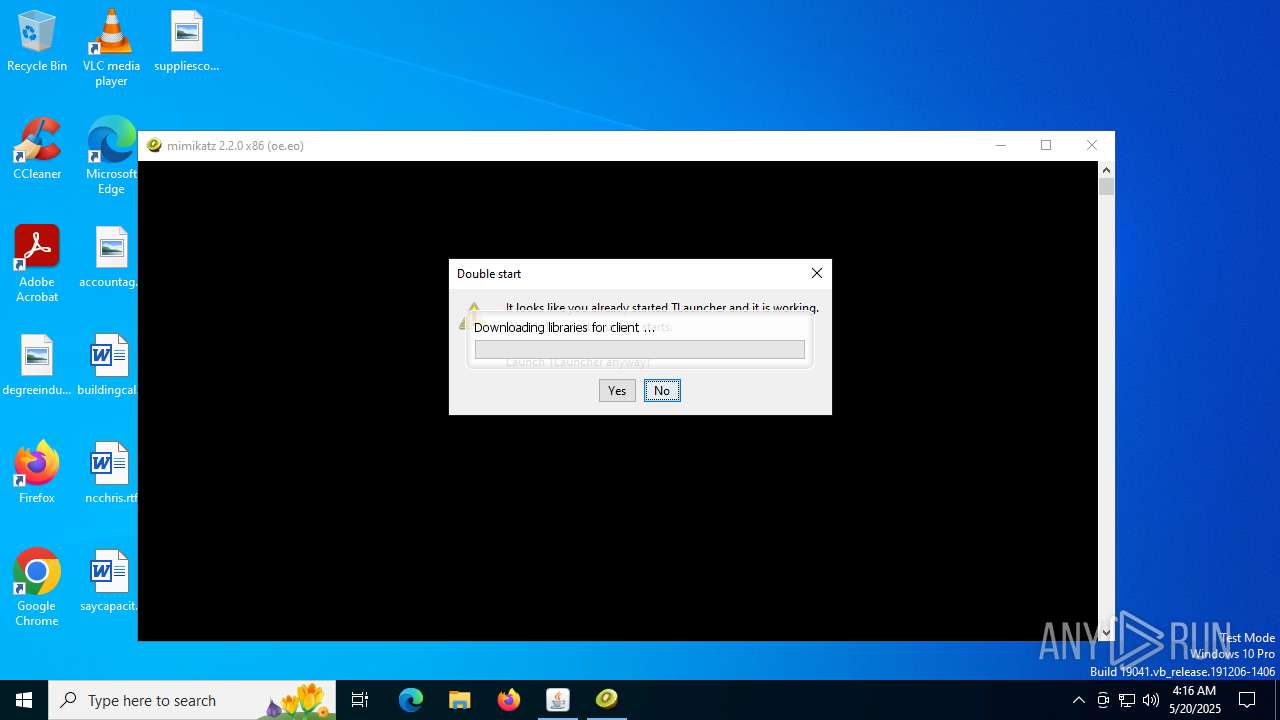Click the meet now tray icon

coord(1103,700)
